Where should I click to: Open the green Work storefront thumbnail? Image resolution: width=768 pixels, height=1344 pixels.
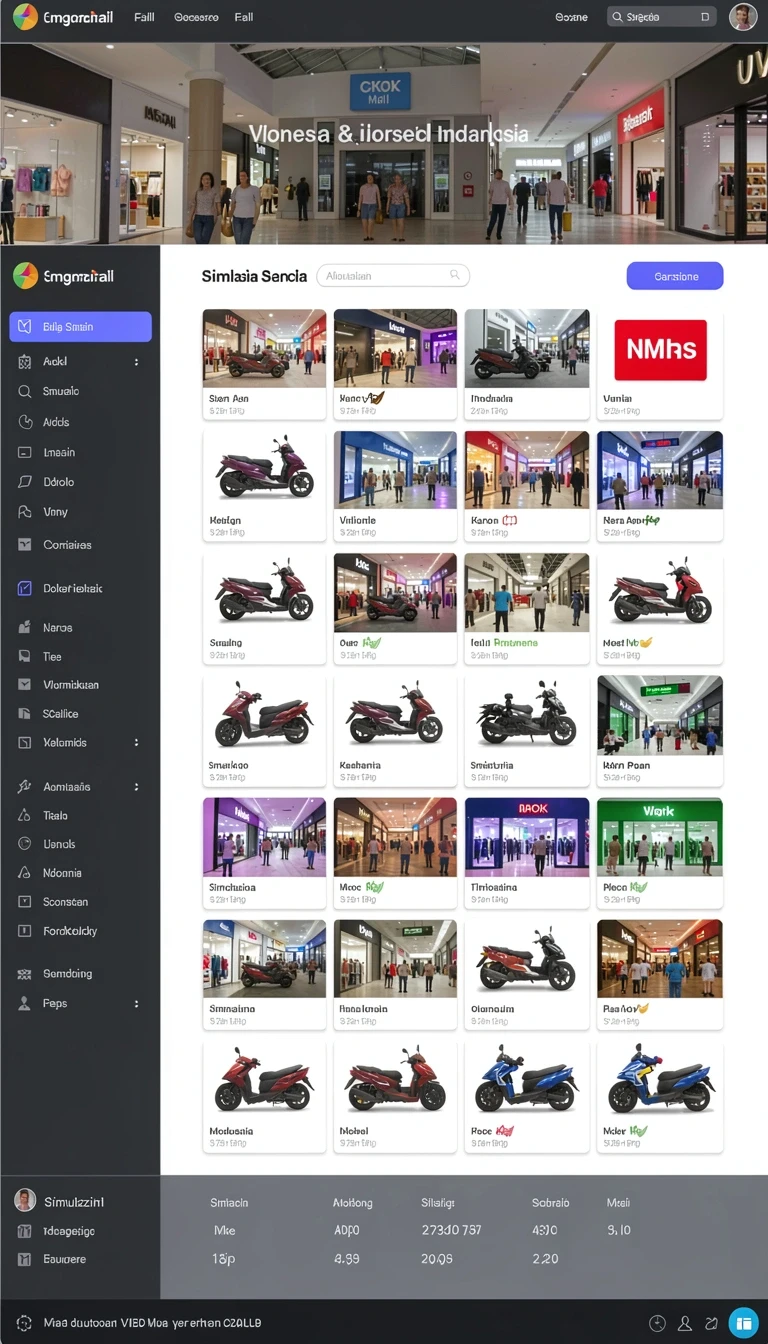click(x=660, y=837)
